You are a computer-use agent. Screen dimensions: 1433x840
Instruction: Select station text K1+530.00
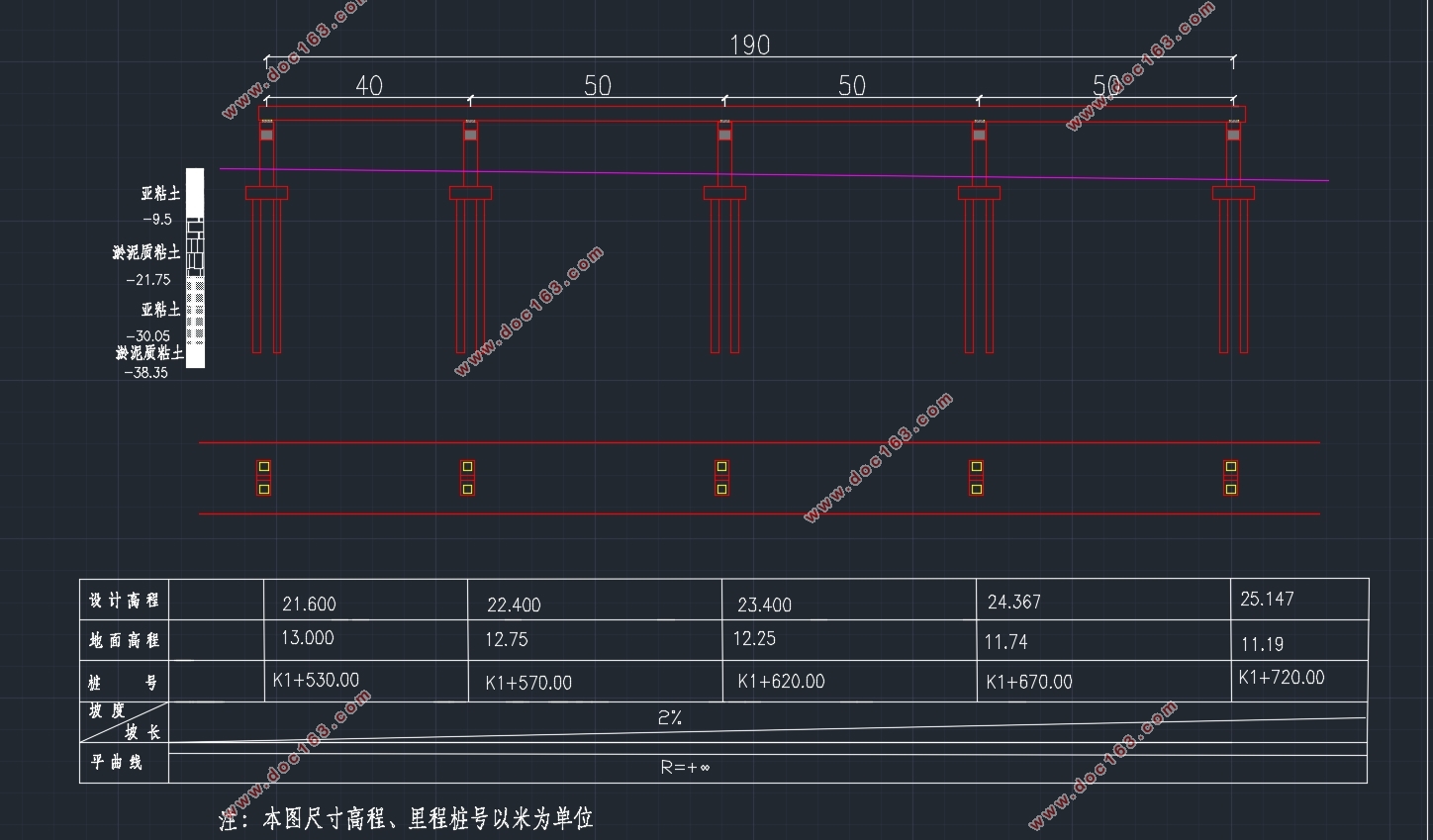click(x=316, y=680)
